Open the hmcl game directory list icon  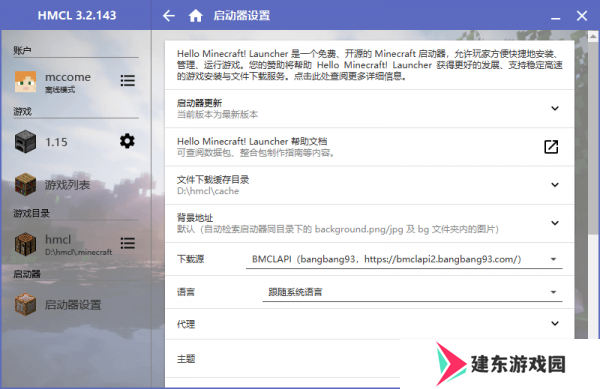pos(127,243)
